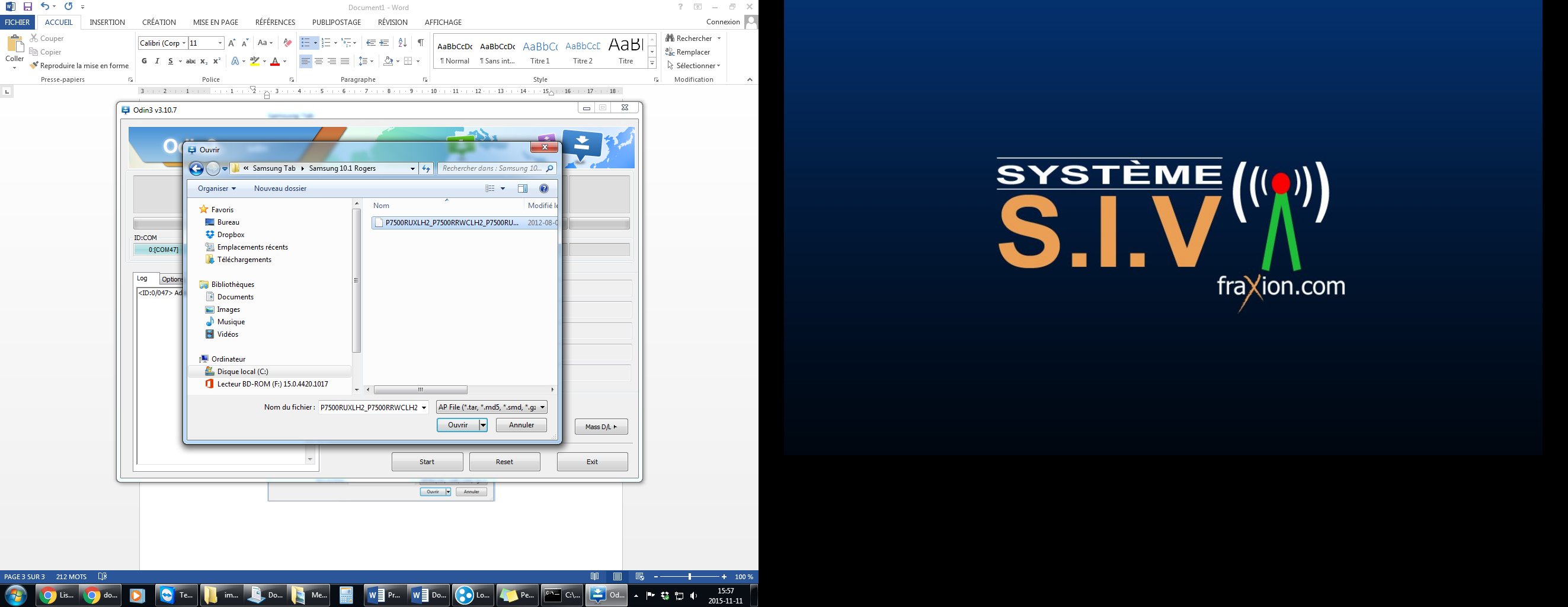This screenshot has width=1568, height=607.
Task: Click the back arrow in Ouvrir dialog
Action: [196, 169]
